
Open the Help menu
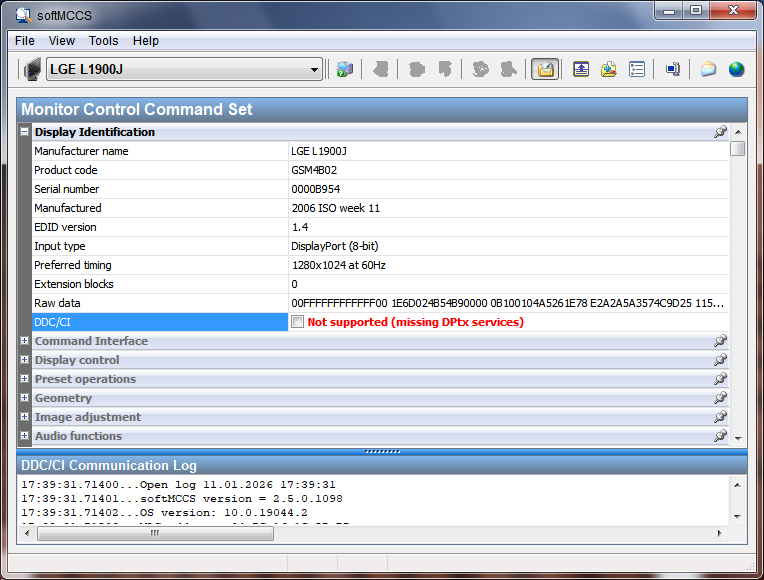[146, 41]
